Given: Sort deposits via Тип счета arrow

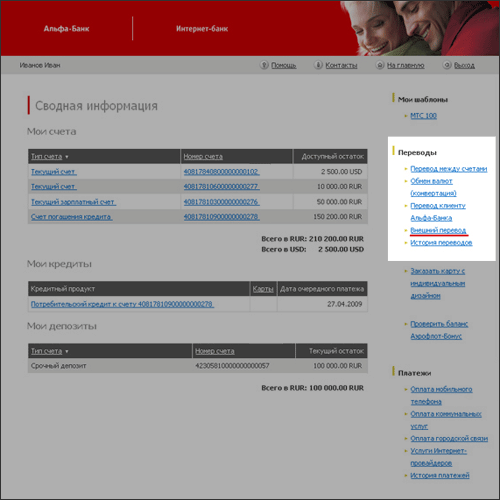Looking at the screenshot, I should pyautogui.click(x=67, y=351).
